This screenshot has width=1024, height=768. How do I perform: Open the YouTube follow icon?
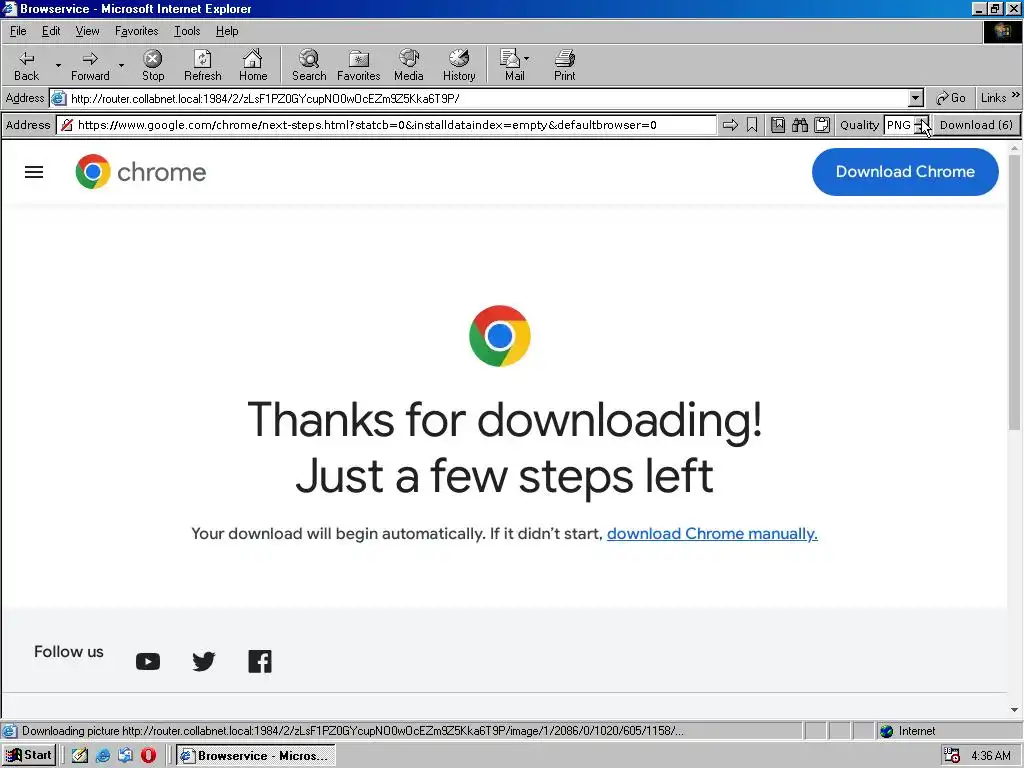[148, 662]
